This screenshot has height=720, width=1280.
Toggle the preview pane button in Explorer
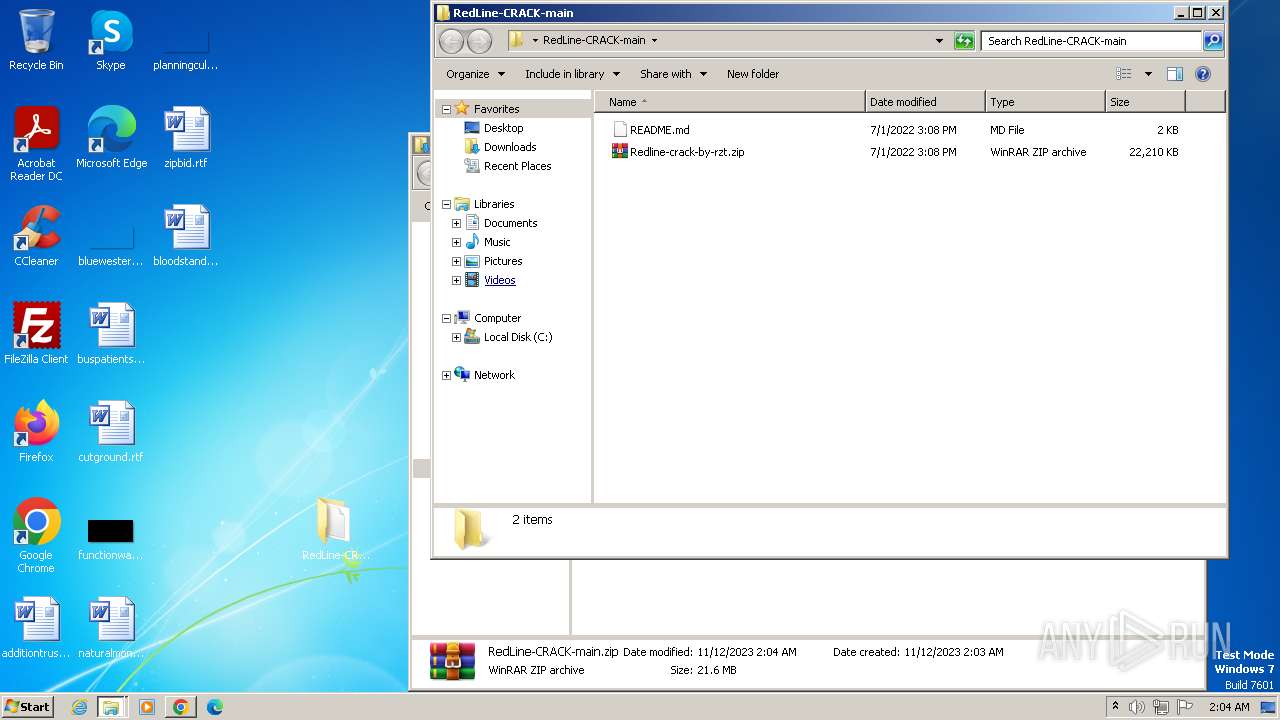click(x=1175, y=74)
